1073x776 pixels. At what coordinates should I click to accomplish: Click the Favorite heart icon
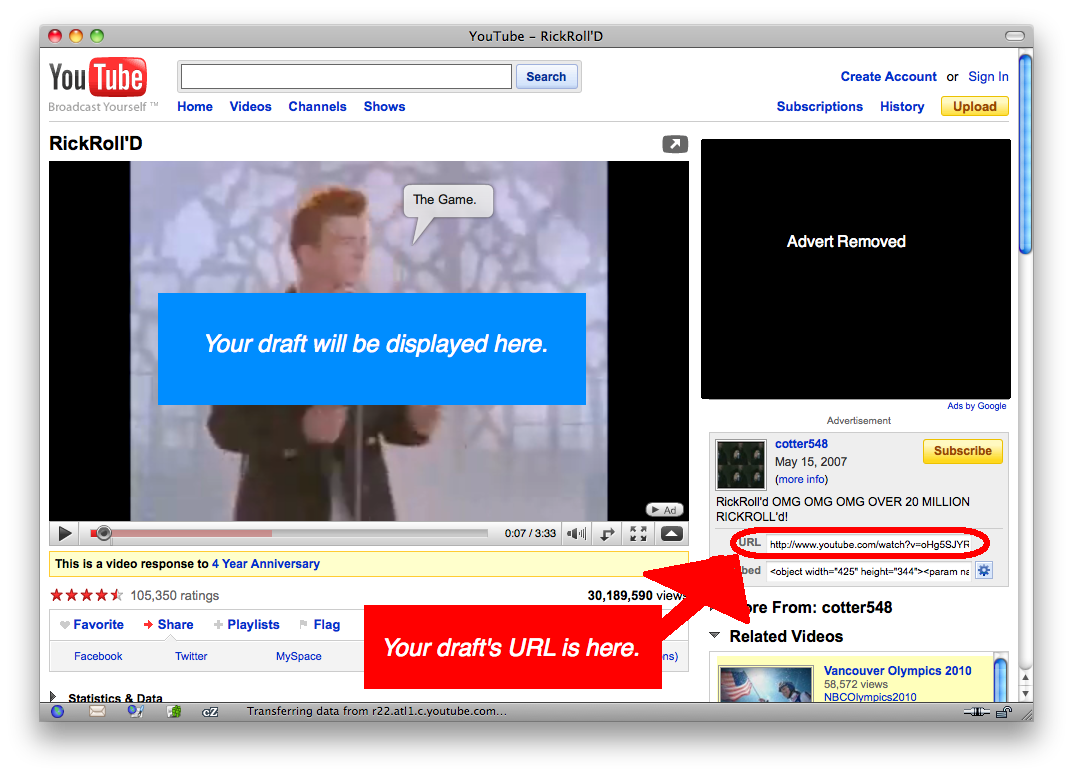coord(65,625)
